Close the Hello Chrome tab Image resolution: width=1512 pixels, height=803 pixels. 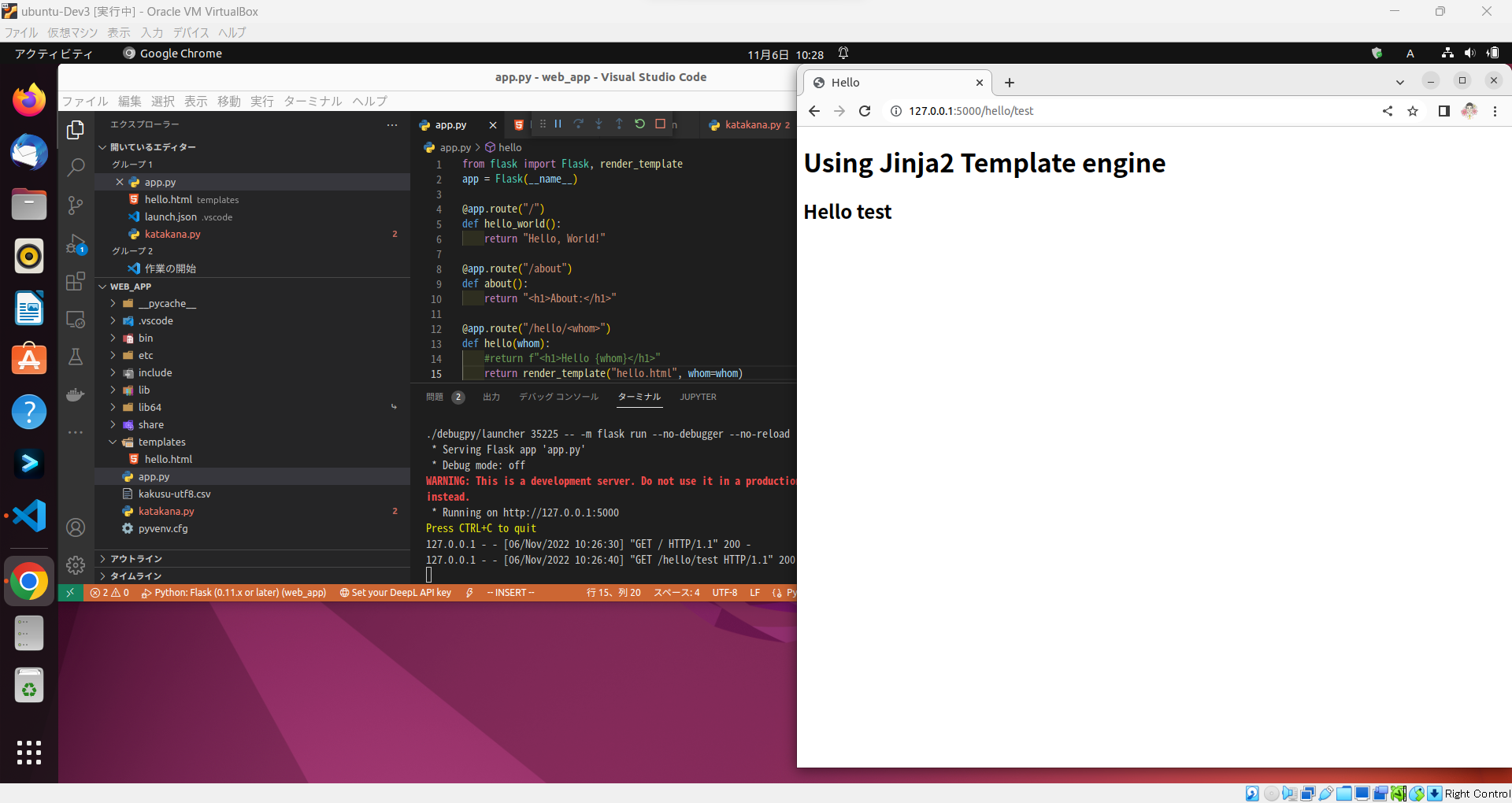point(980,82)
